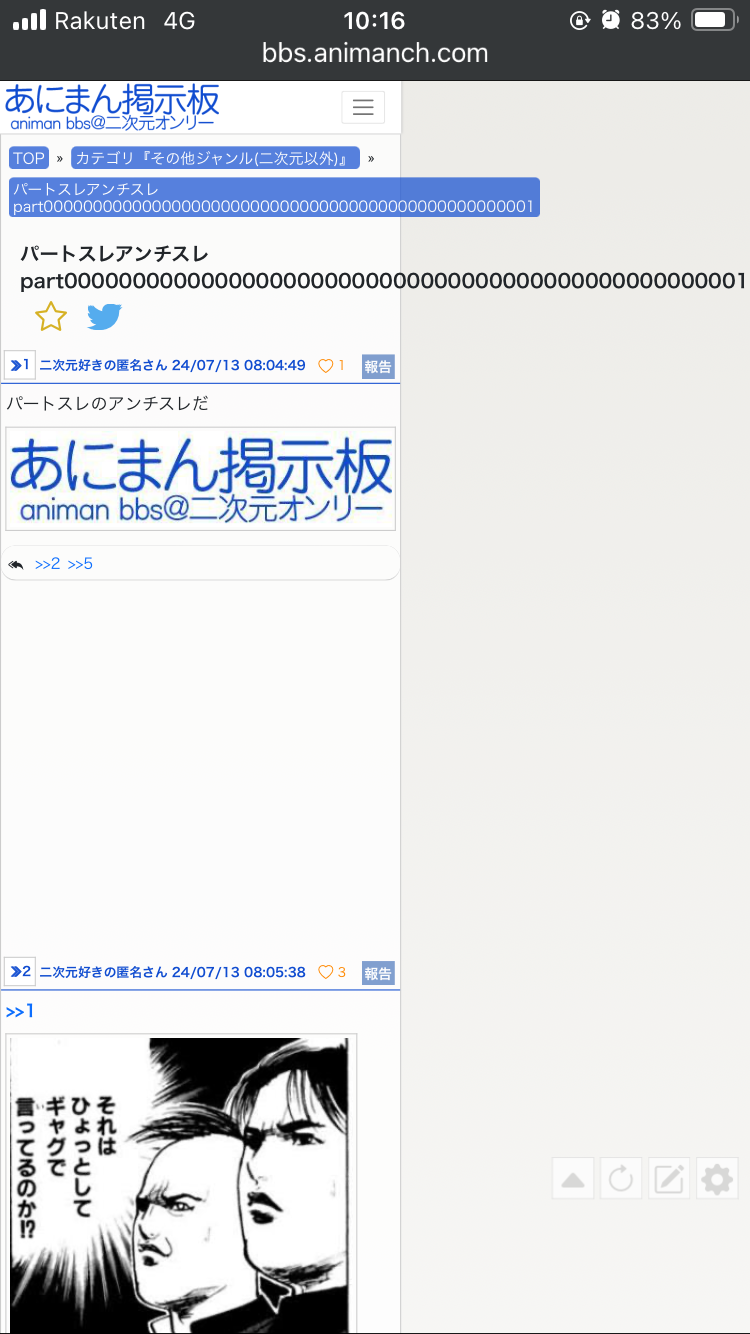Viewport: 750px width, 1334px height.
Task: Tap the alarm clock status icon
Action: [x=611, y=20]
